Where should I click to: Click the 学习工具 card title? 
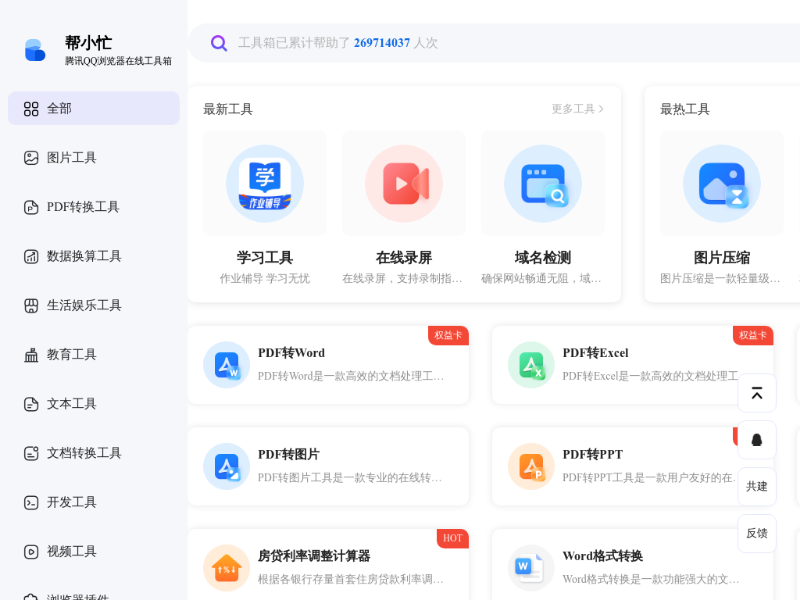[x=265, y=258]
